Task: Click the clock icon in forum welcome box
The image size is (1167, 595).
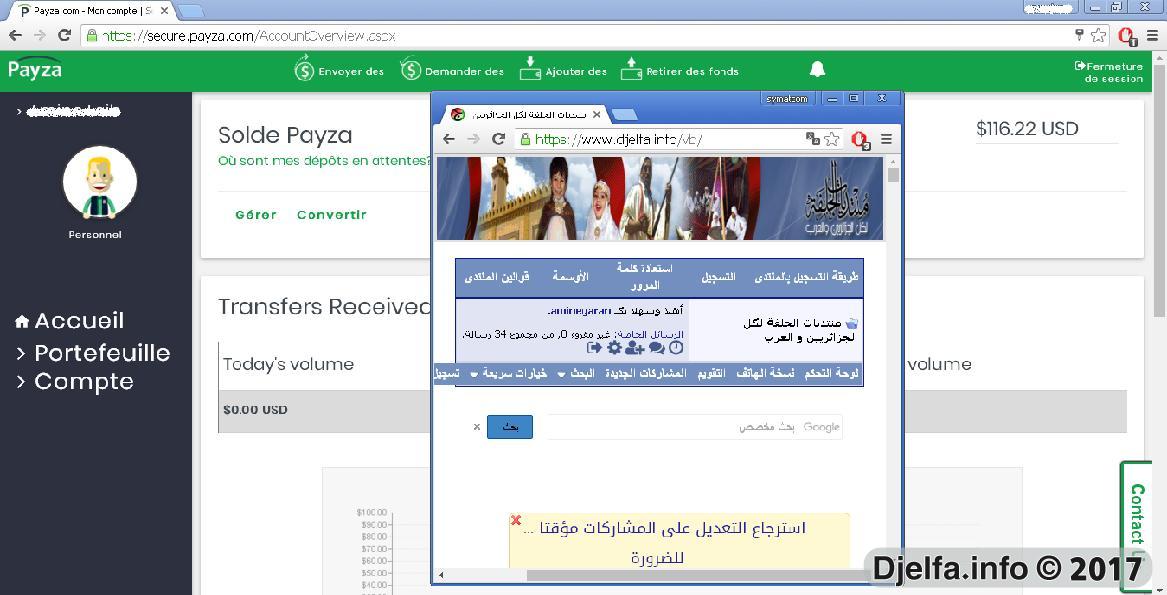Action: point(676,348)
